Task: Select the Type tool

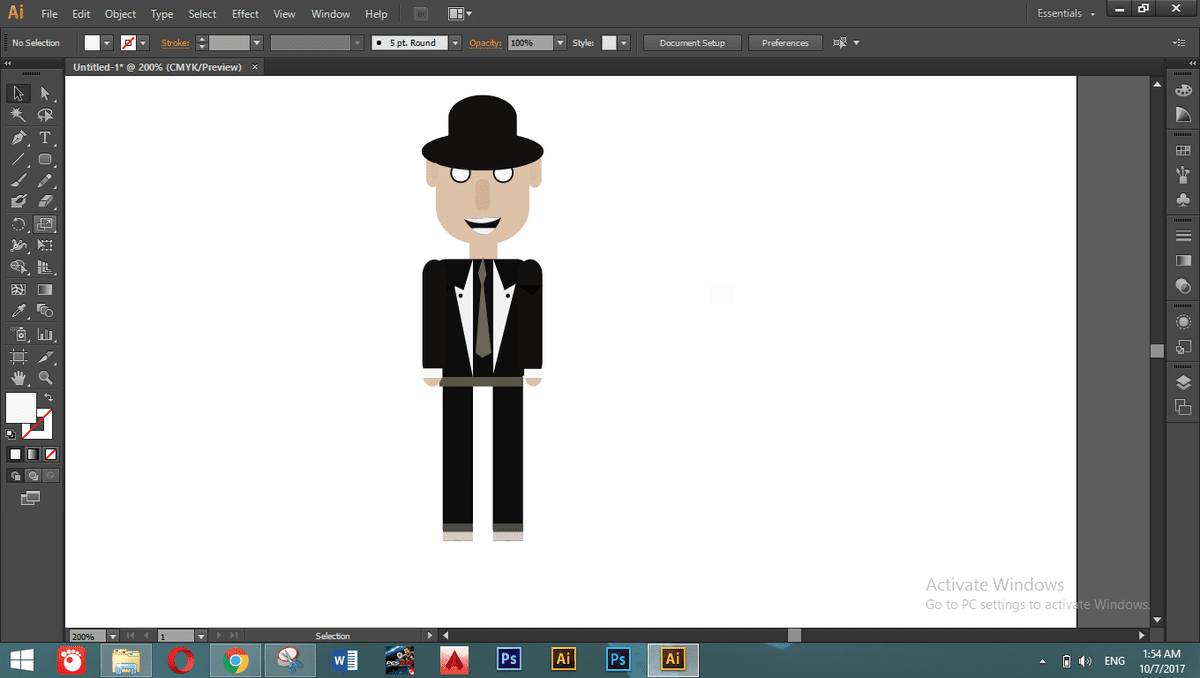Action: 45,138
